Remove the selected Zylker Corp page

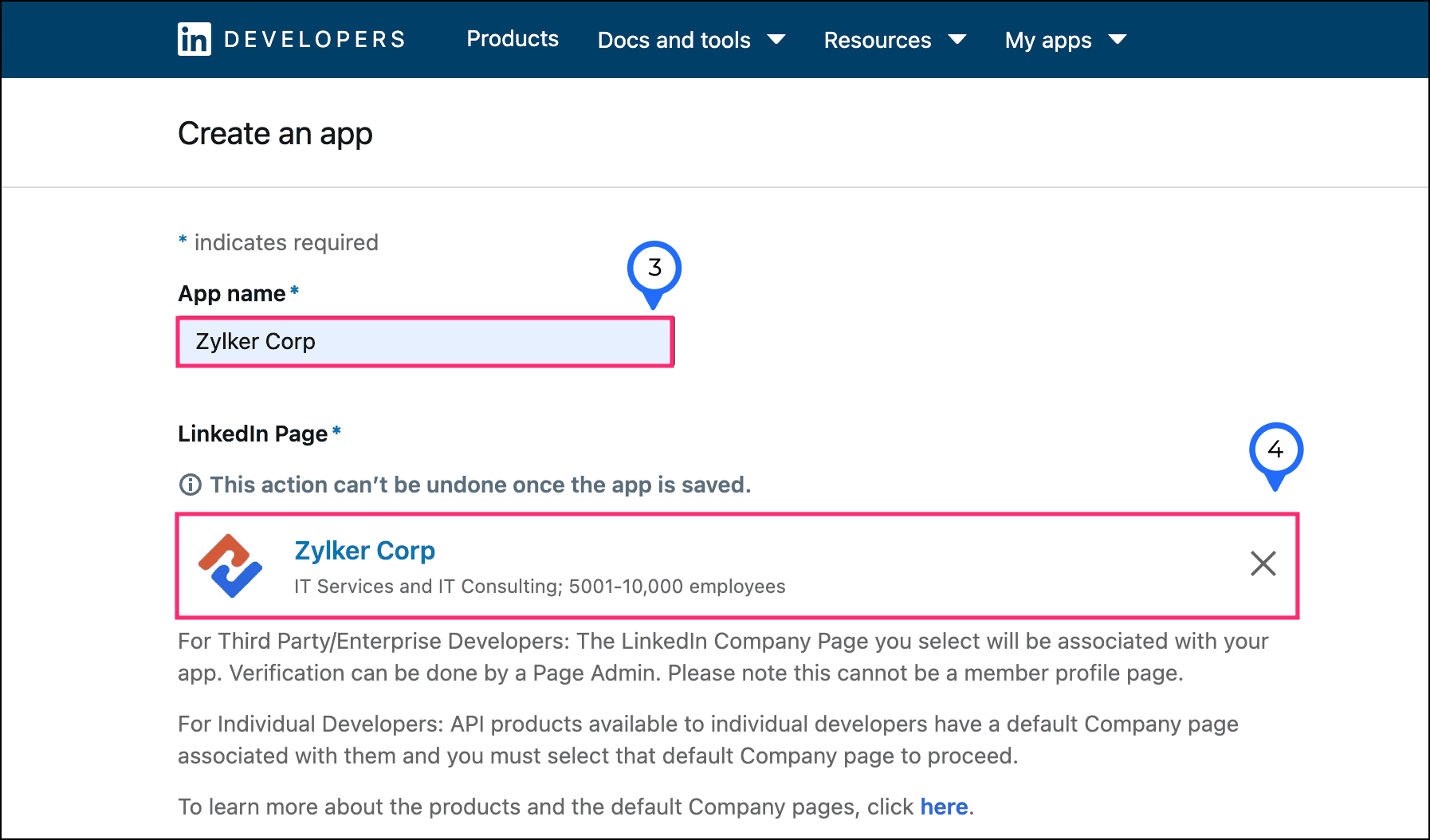click(1263, 563)
